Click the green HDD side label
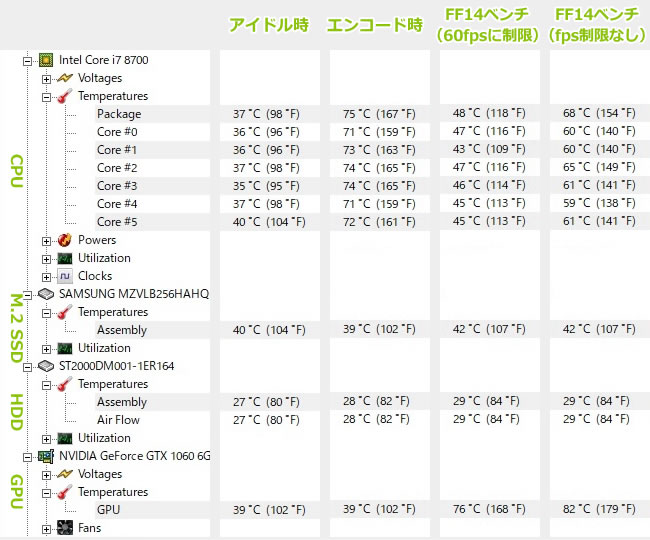Image resolution: width=650 pixels, height=540 pixels. point(17,412)
